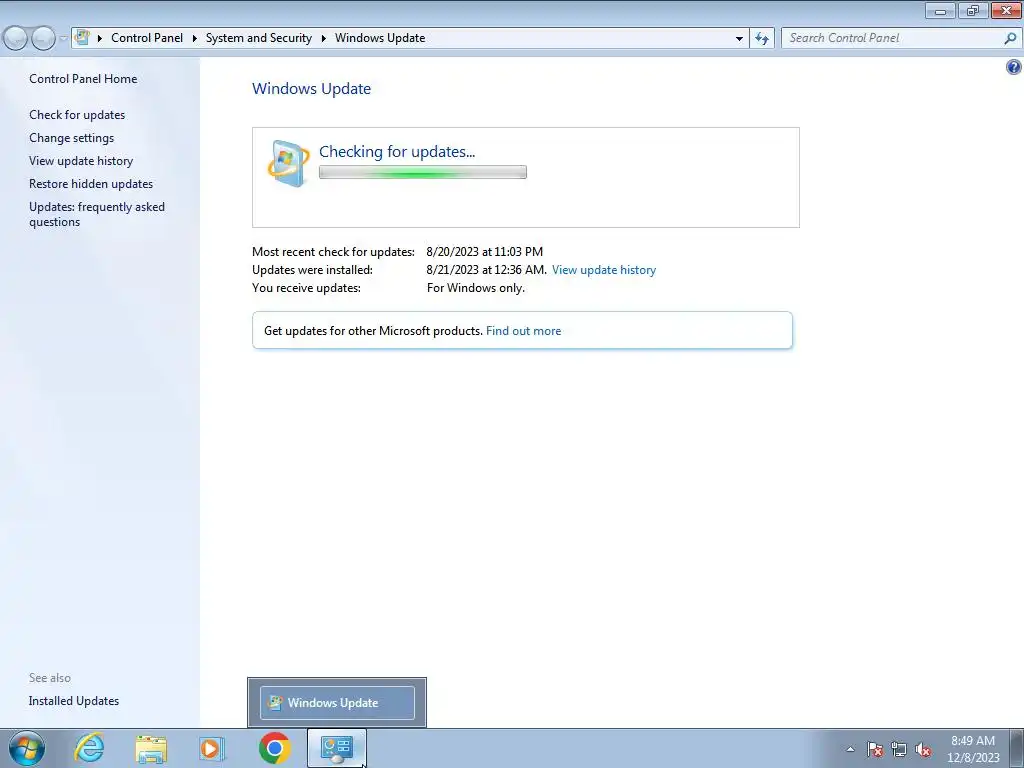This screenshot has height=768, width=1024.
Task: Open the network icon in system tray
Action: click(x=899, y=749)
